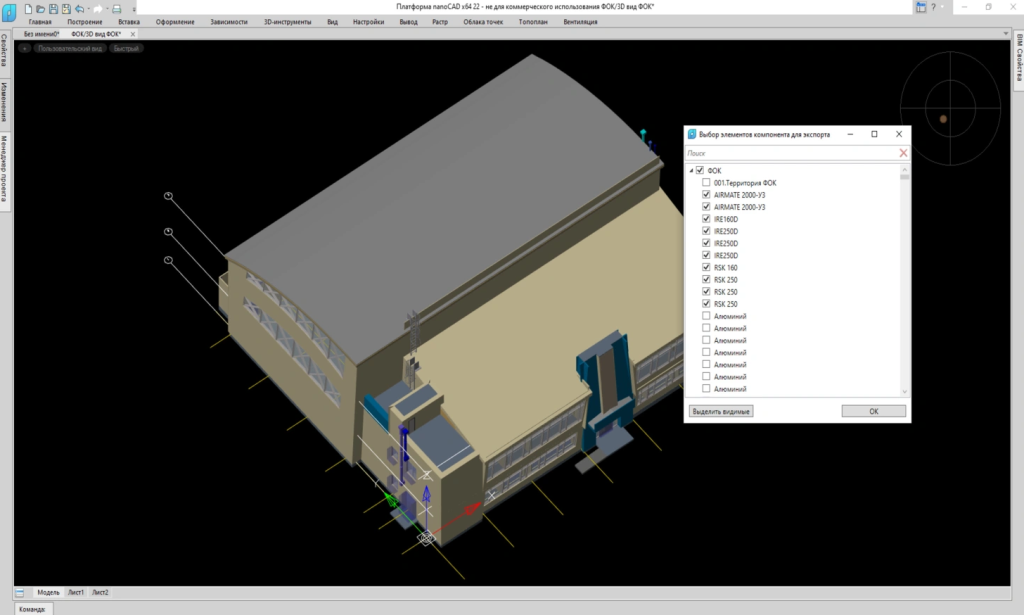This screenshot has height=615, width=1024.
Task: Collapse the ФОК tree node
Action: point(690,171)
